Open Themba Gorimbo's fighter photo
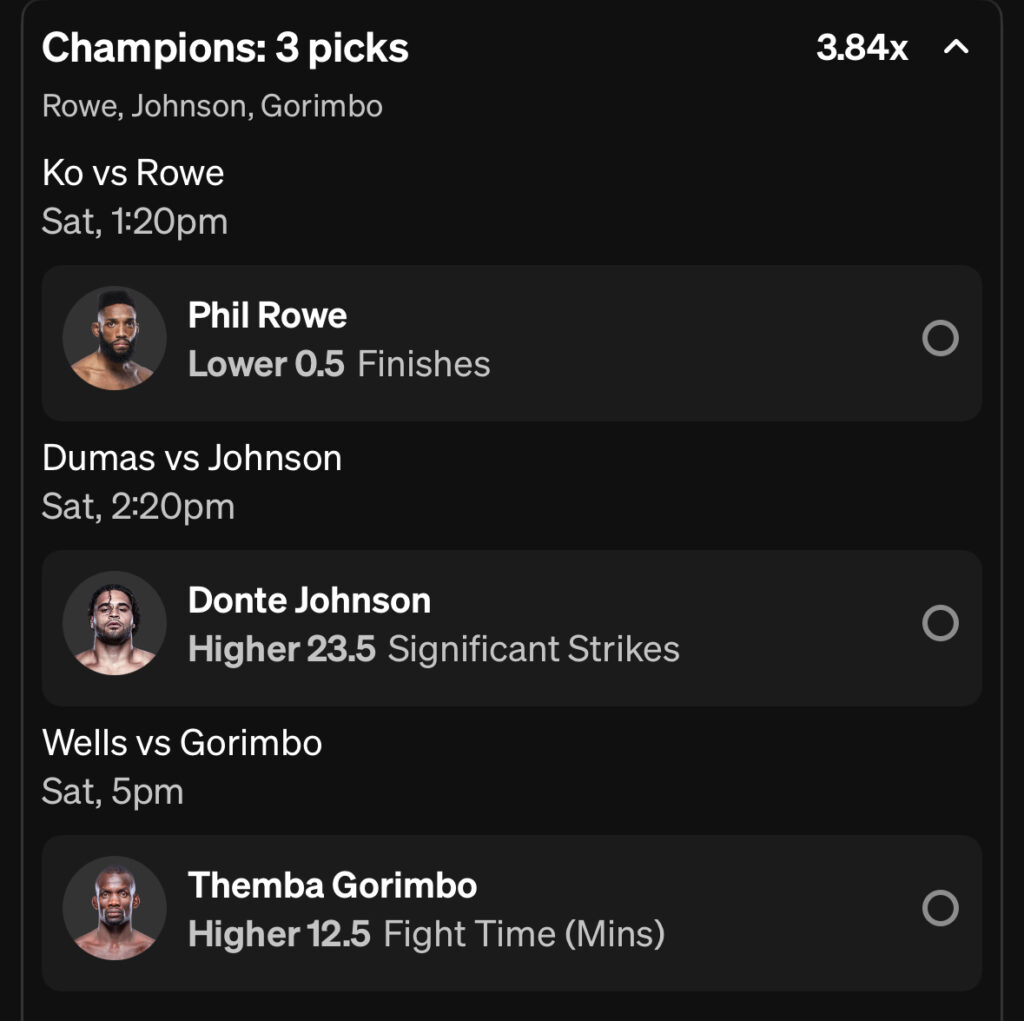 coord(115,909)
